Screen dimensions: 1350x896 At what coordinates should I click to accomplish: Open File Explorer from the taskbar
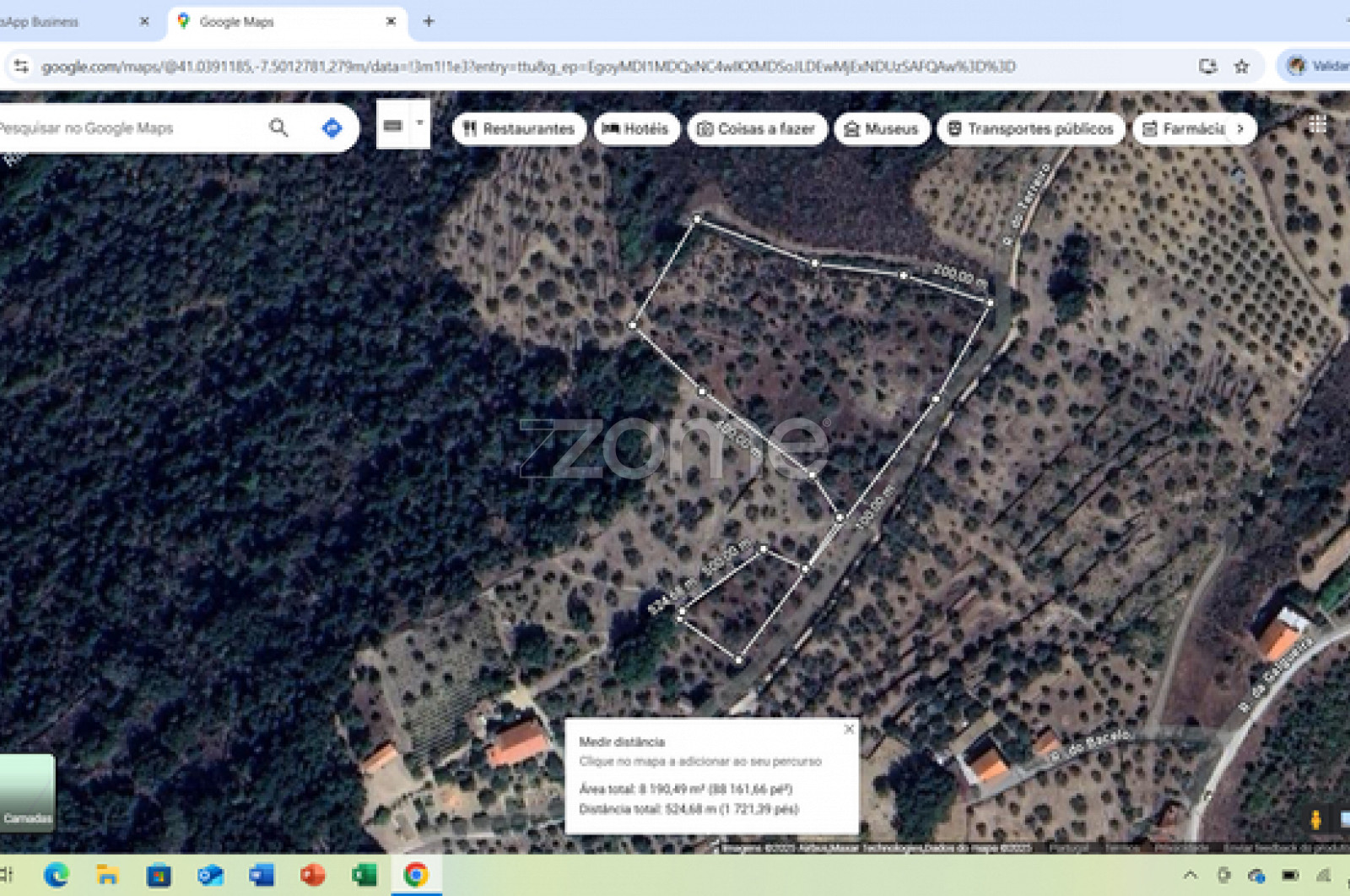pyautogui.click(x=107, y=875)
